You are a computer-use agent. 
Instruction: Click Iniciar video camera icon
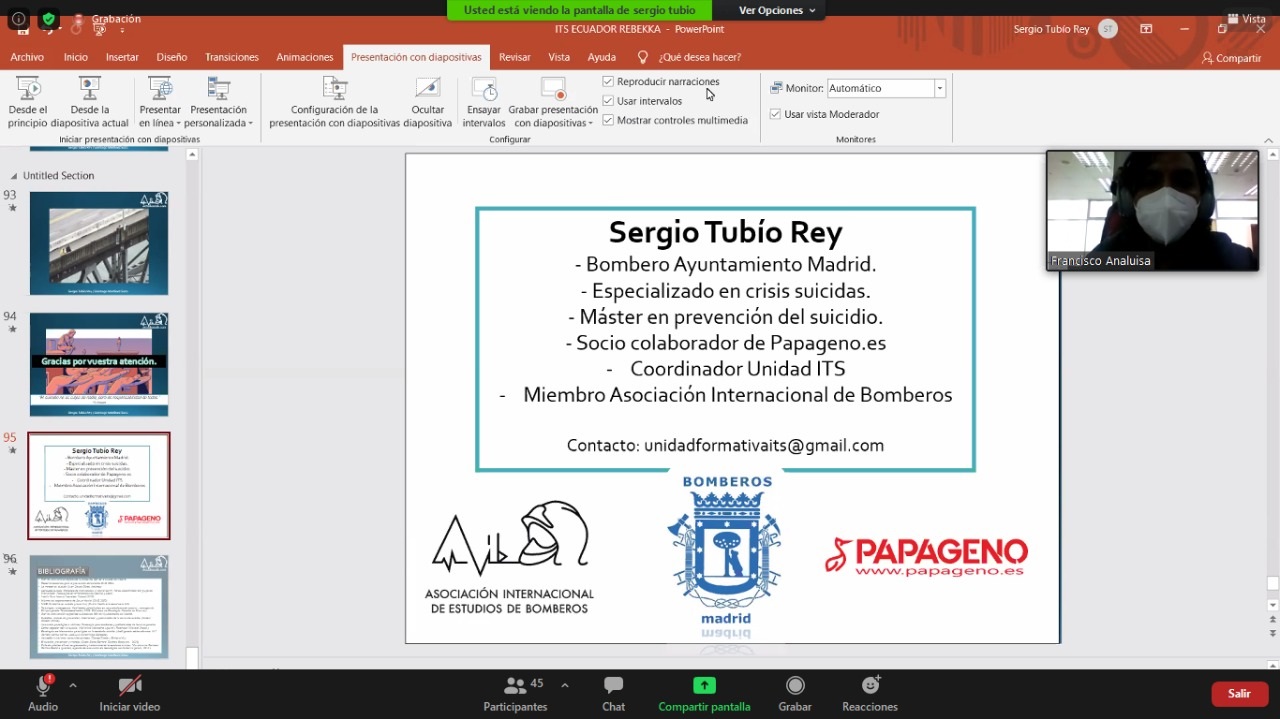pos(130,686)
